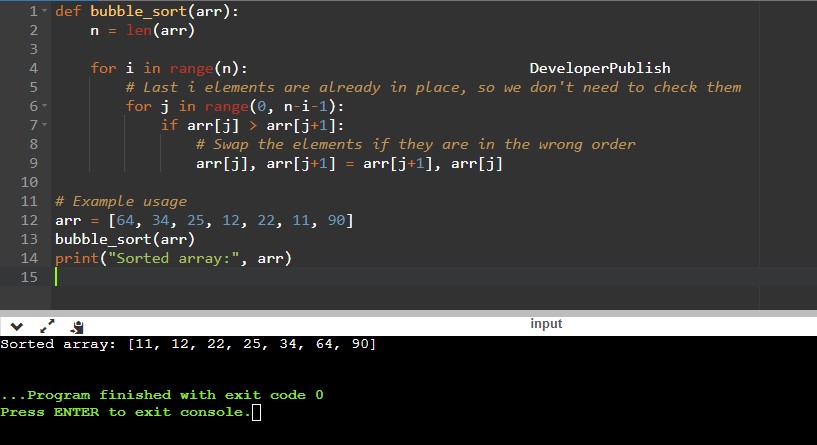Screen dimensions: 817x445
Task: Click the 'n = len(arr)' line
Action: [142, 30]
